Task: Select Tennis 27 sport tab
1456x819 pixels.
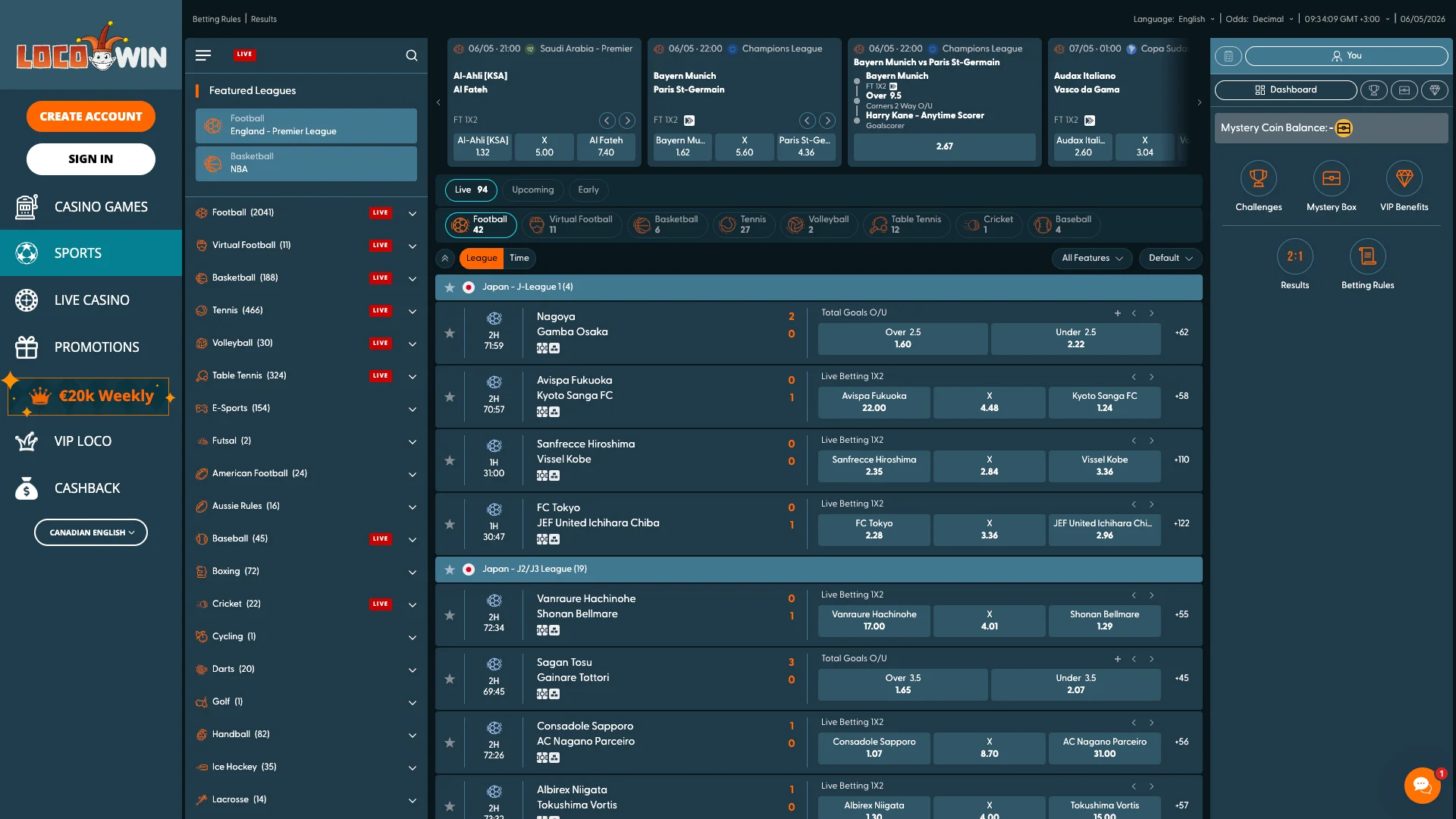Action: (x=744, y=225)
